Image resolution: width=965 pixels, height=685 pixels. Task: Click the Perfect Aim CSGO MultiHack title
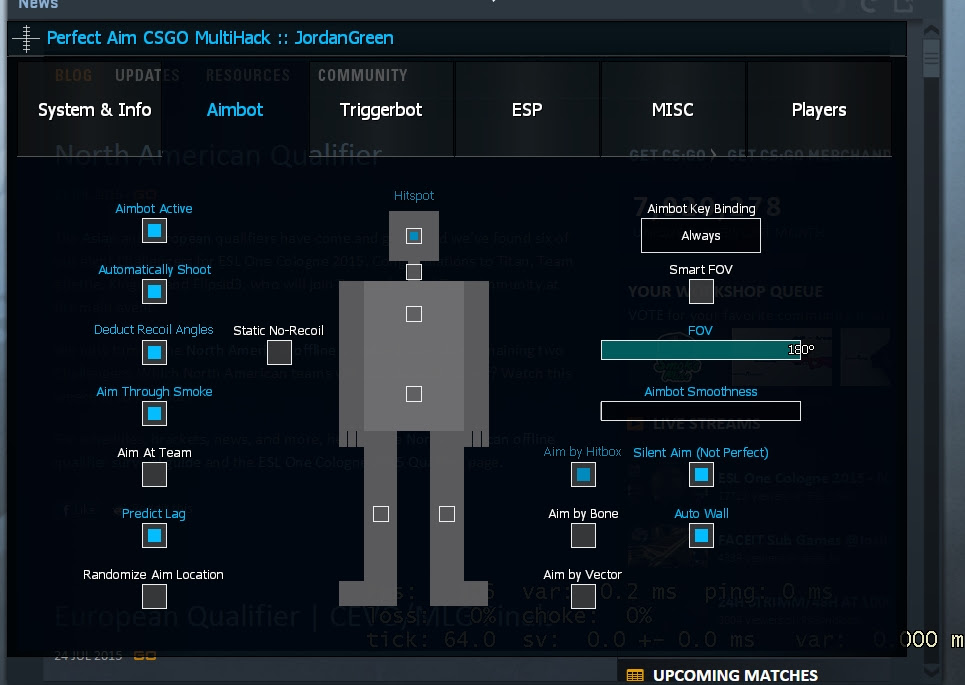click(x=220, y=38)
